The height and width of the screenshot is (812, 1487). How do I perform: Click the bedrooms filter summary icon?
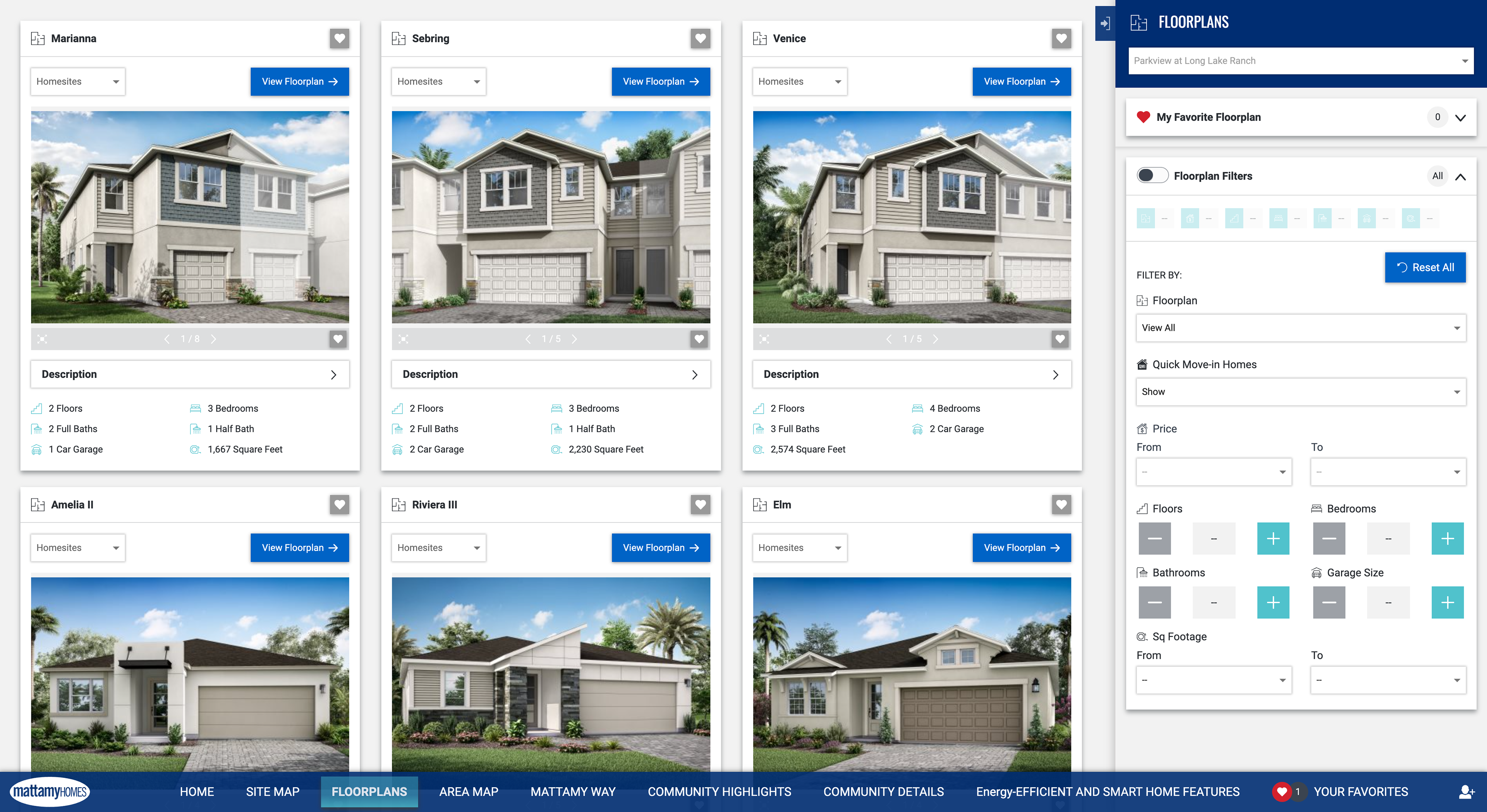pos(1278,219)
